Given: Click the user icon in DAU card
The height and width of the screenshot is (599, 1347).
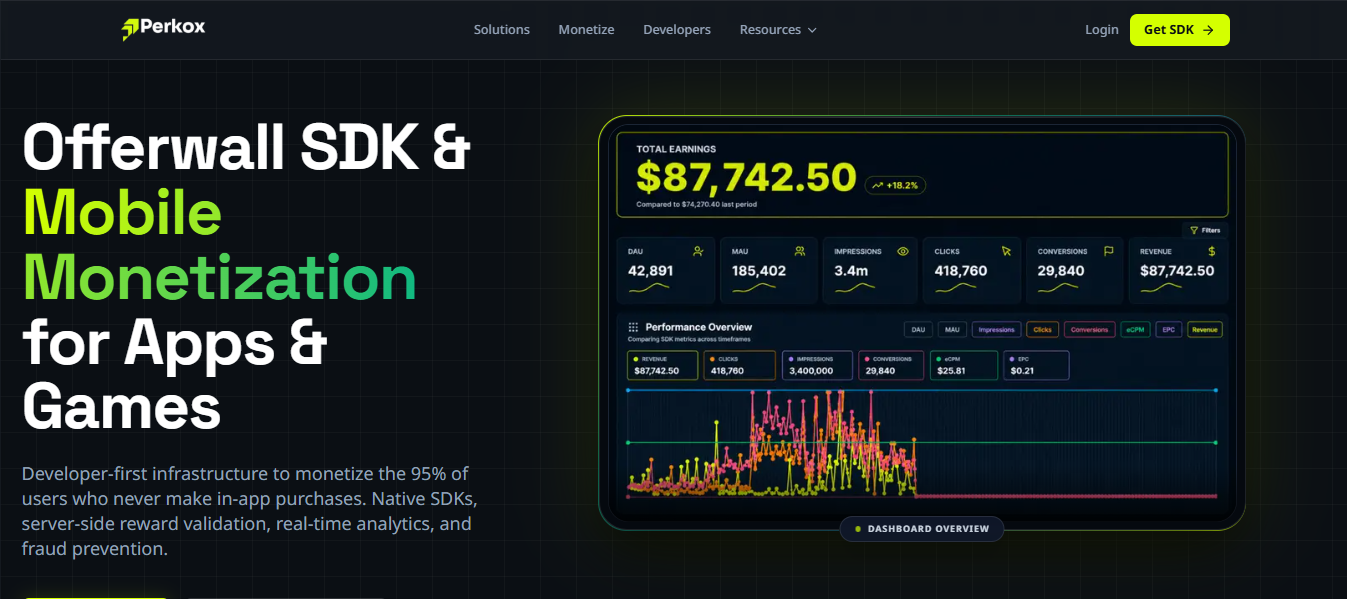Looking at the screenshot, I should (698, 252).
